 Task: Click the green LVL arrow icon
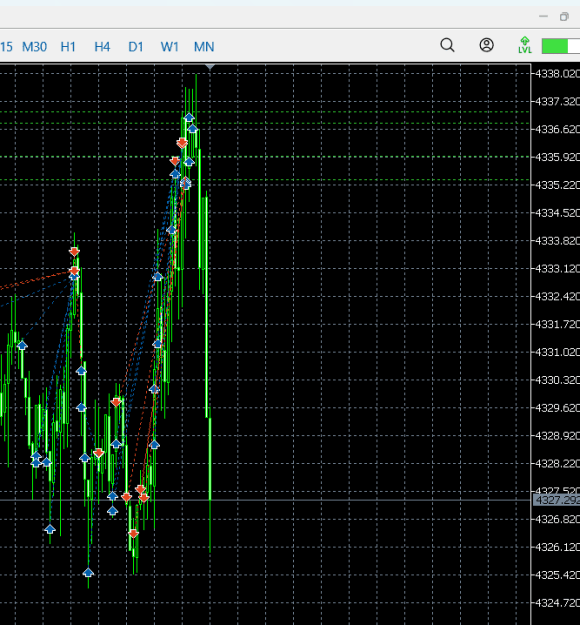pyautogui.click(x=525, y=45)
